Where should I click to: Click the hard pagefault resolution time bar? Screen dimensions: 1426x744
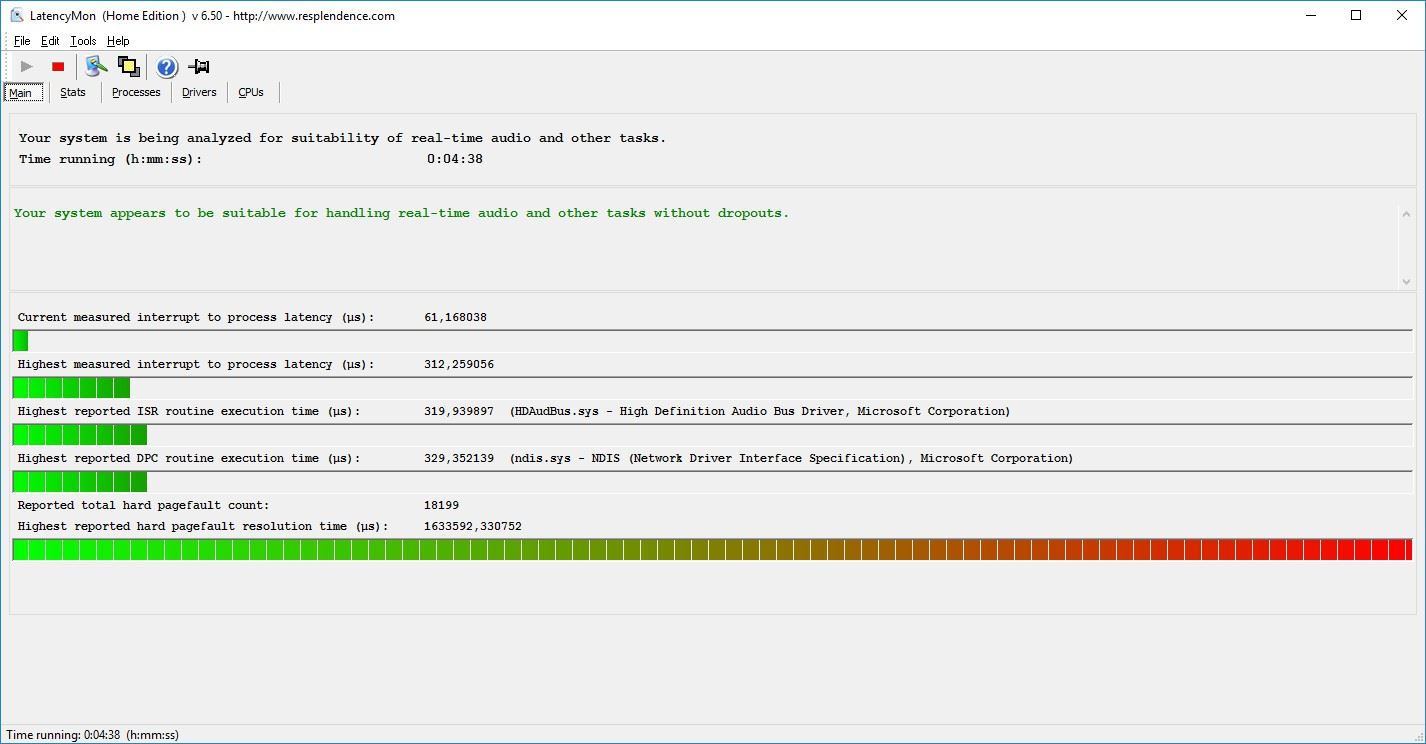712,550
